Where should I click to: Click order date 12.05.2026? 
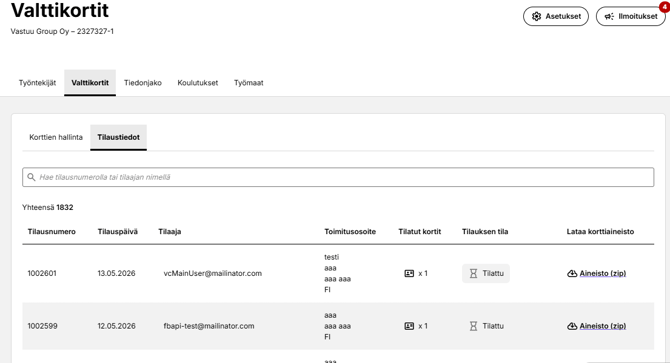tap(116, 326)
